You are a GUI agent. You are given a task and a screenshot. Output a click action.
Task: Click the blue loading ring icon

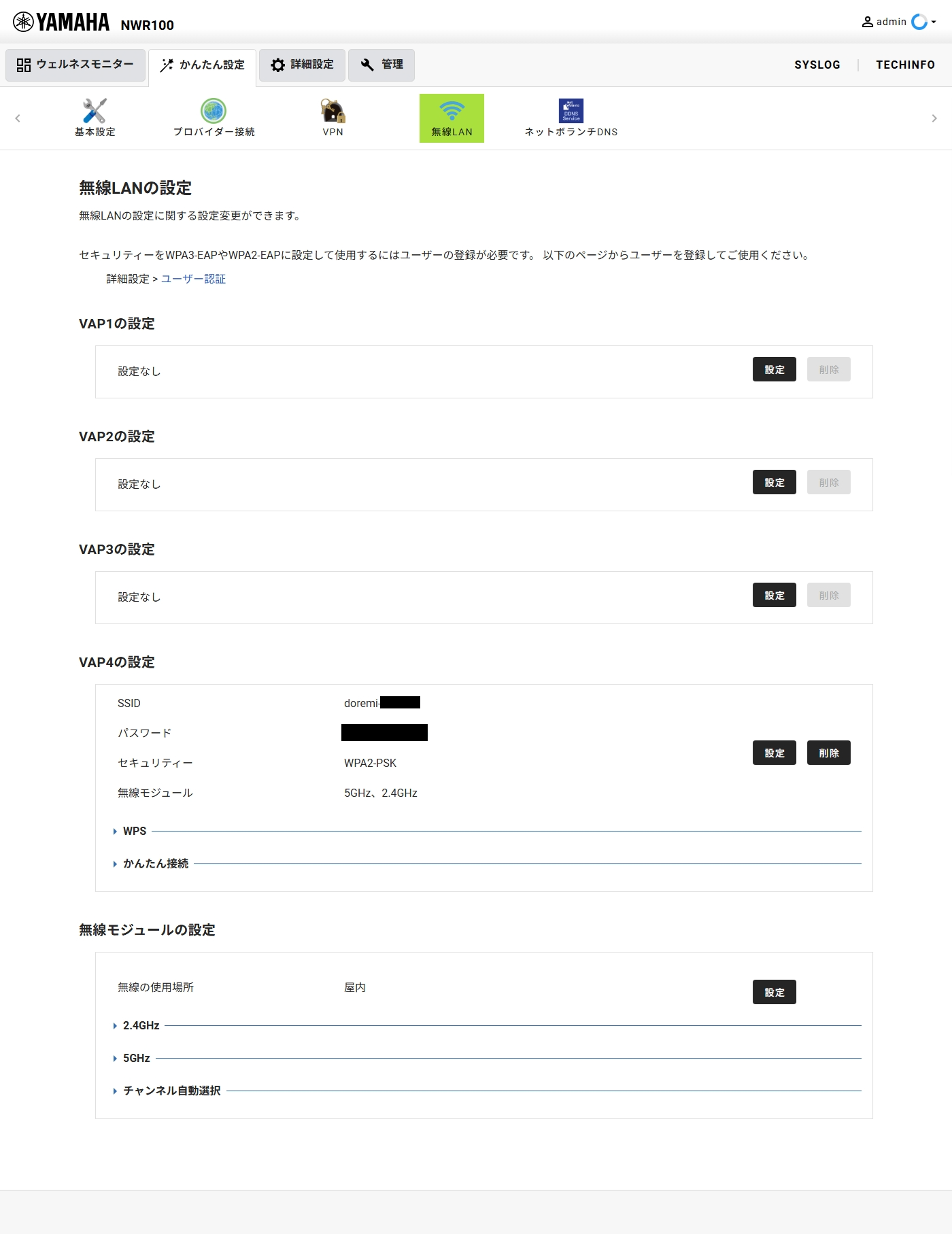(919, 22)
